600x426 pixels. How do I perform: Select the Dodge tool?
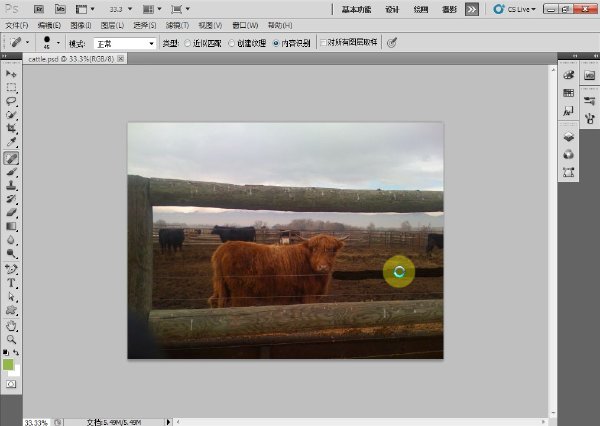pos(11,253)
